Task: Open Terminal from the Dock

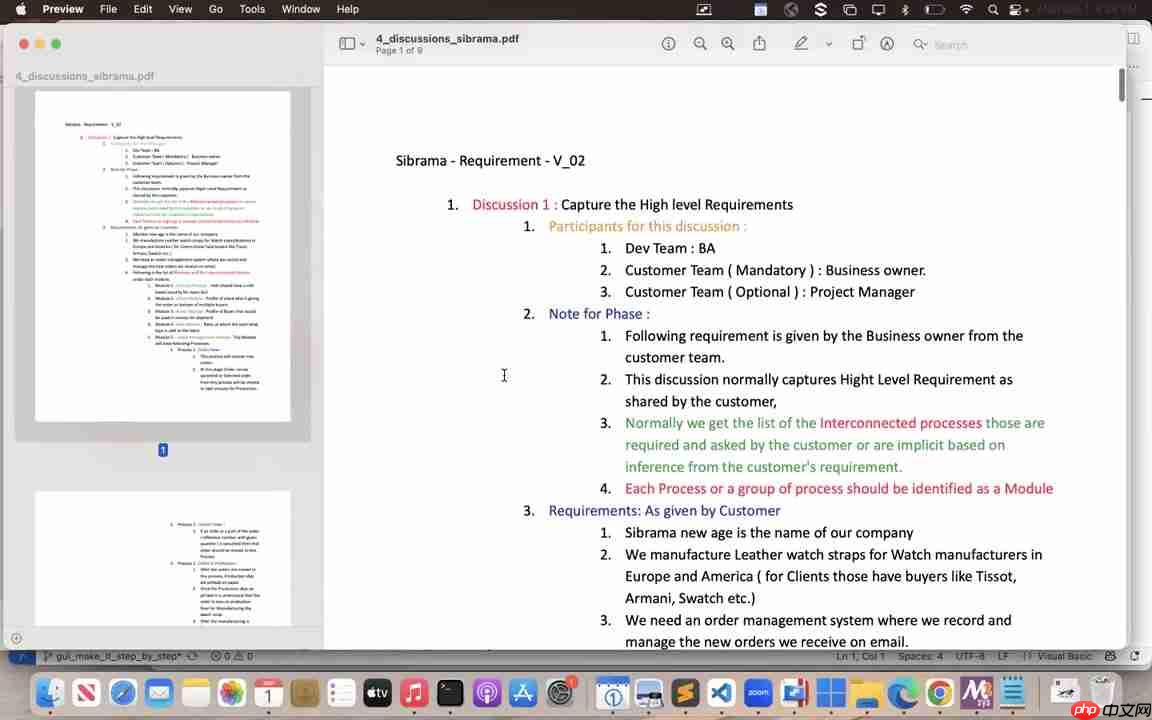Action: [450, 693]
